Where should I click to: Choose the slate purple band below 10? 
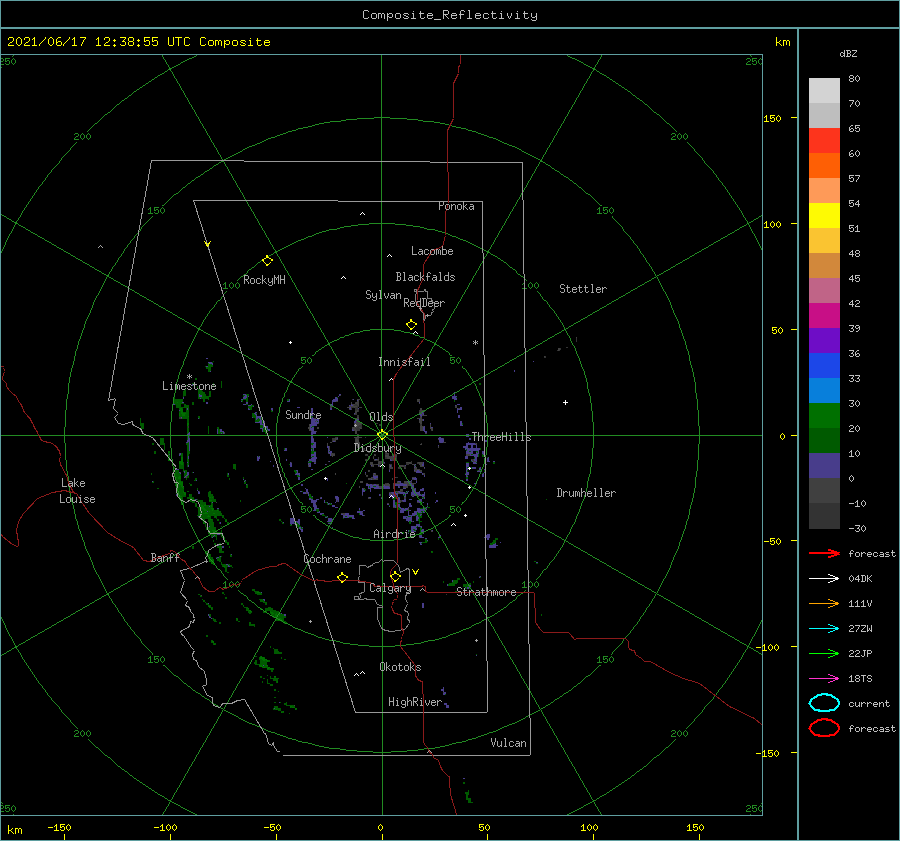(x=824, y=466)
